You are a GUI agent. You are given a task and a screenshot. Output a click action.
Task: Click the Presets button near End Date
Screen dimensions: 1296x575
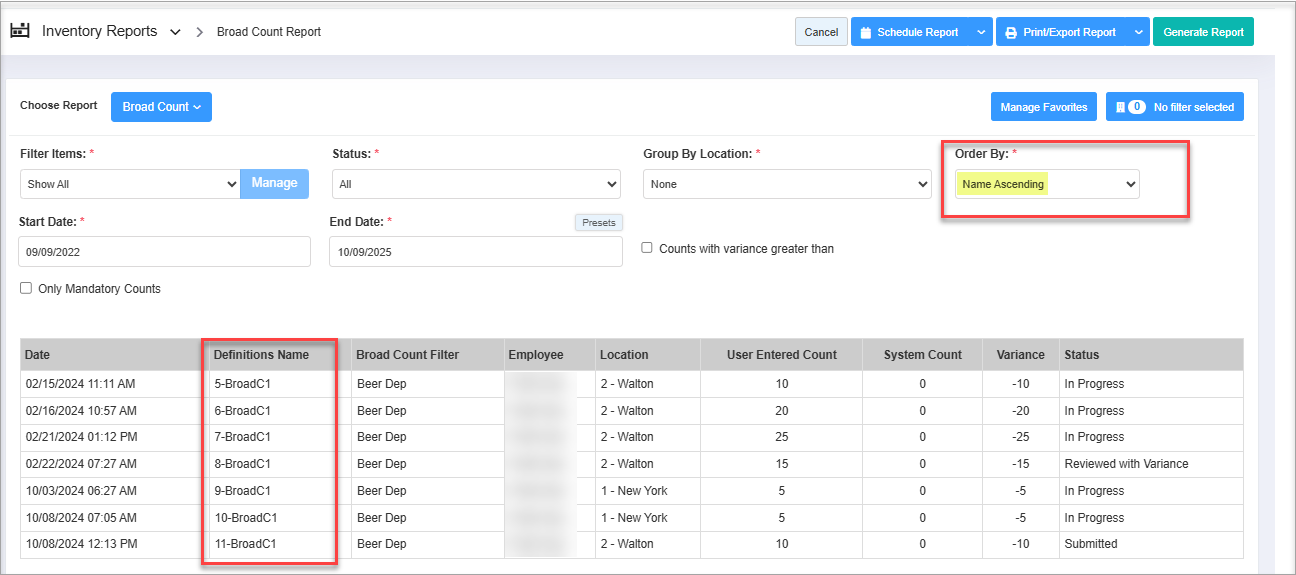(x=598, y=222)
